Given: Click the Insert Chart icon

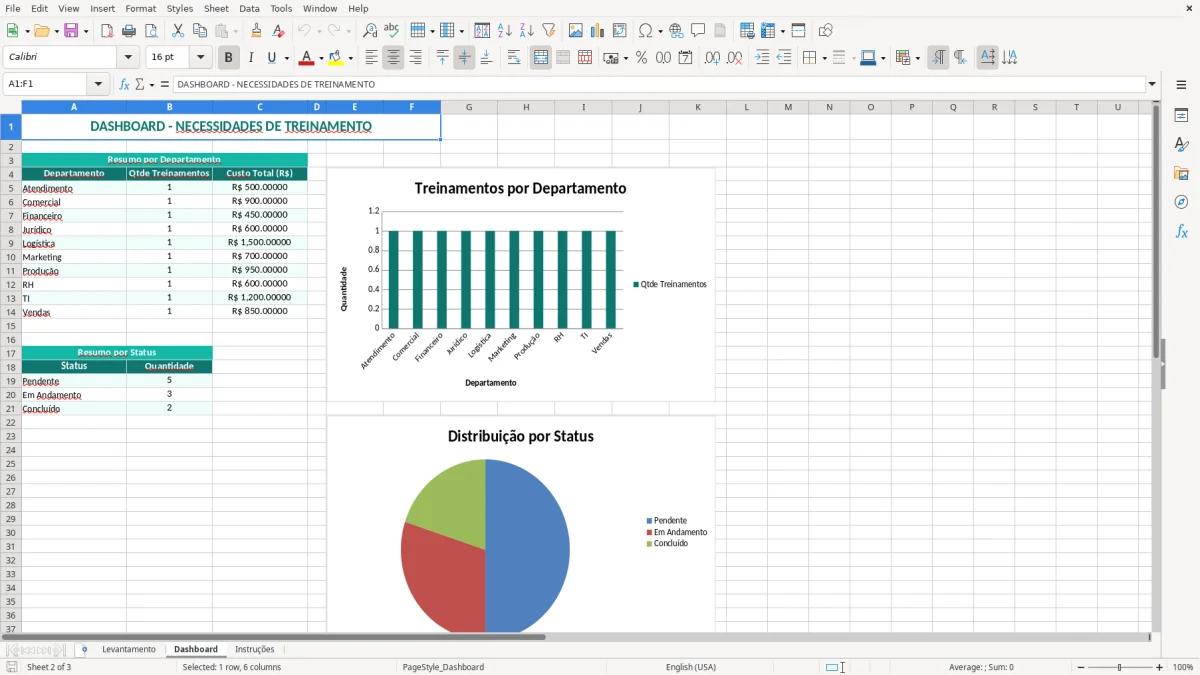Looking at the screenshot, I should (598, 31).
